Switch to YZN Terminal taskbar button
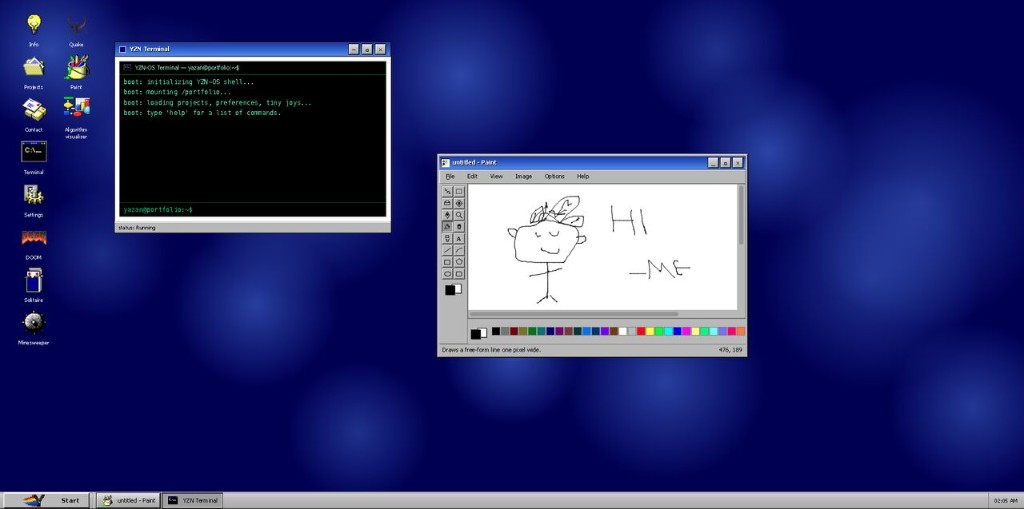The image size is (1024, 509). coord(192,501)
